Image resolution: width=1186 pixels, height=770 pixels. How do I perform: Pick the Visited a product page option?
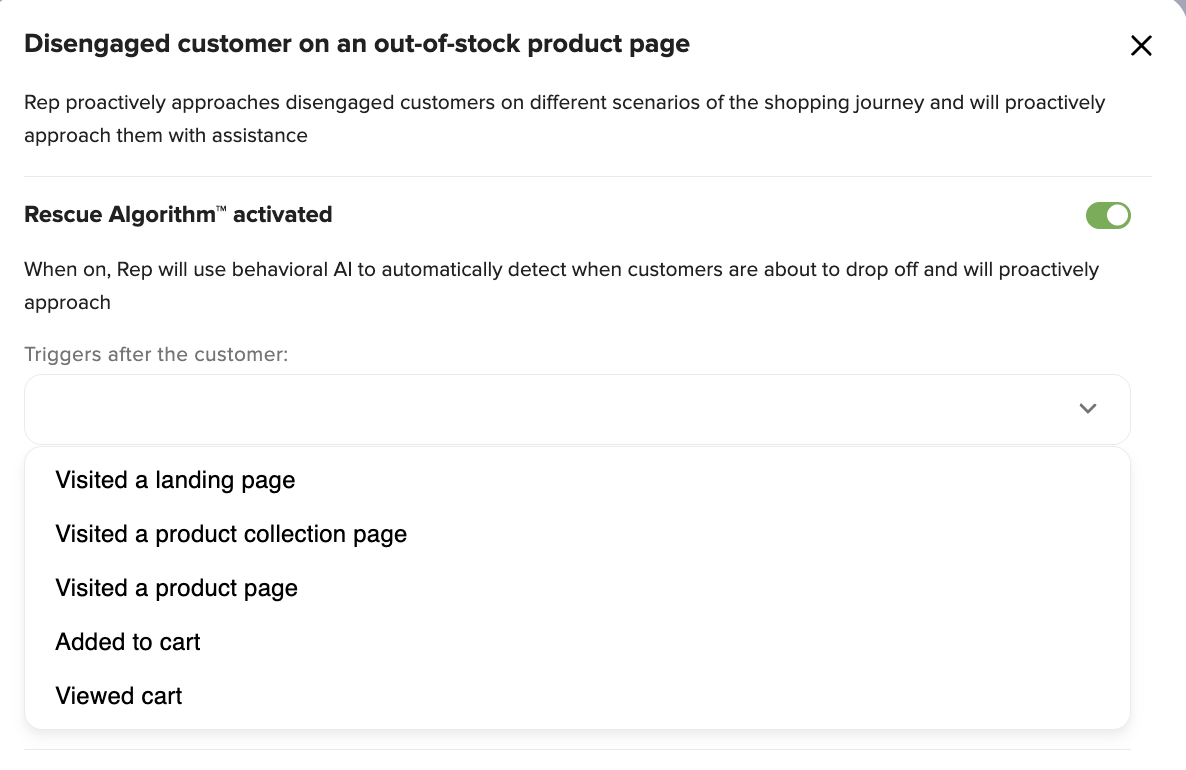tap(577, 588)
